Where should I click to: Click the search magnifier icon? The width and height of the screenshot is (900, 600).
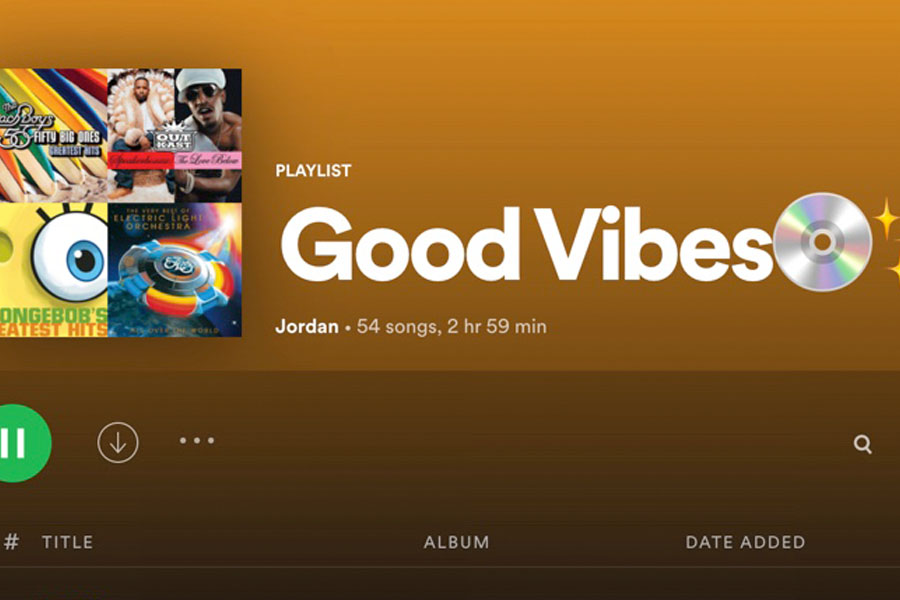tap(862, 444)
